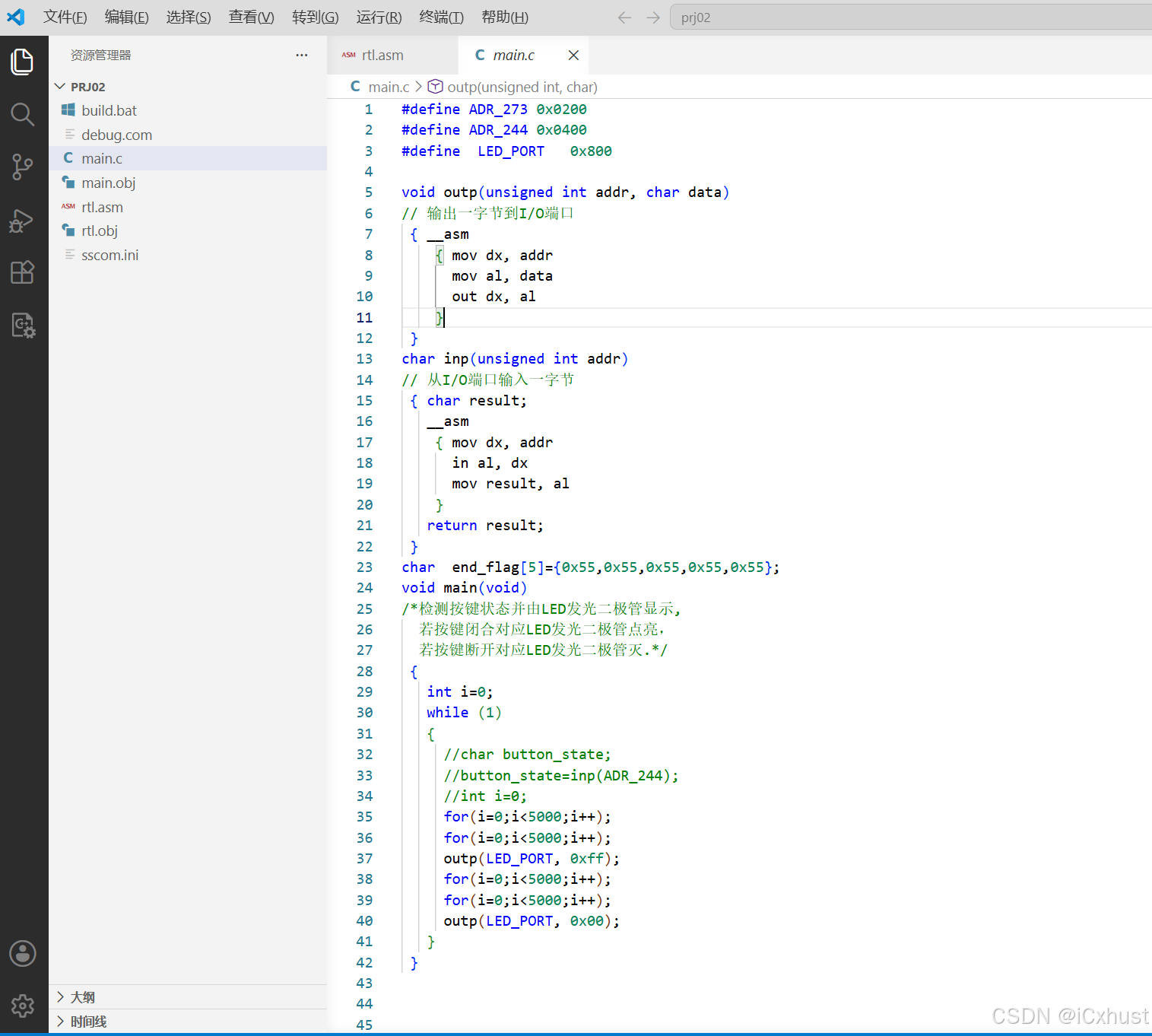The image size is (1152, 1036).
Task: Click the main.c breadcrumb segment
Action: (389, 87)
